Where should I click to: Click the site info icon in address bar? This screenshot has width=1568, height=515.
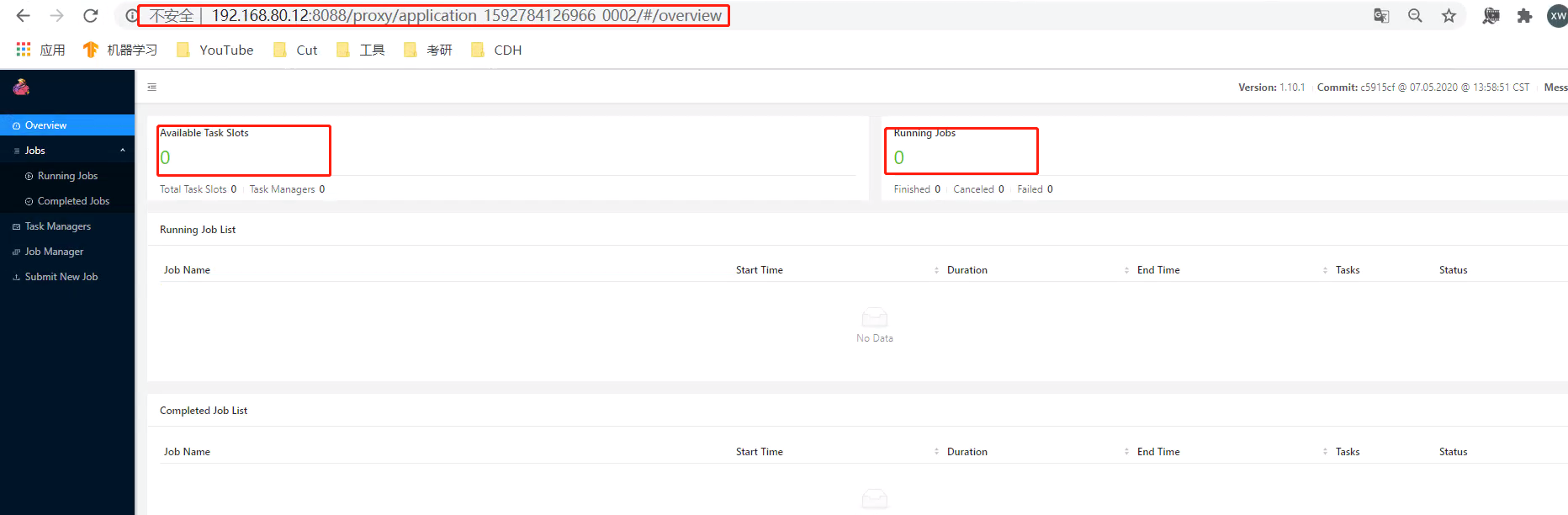[x=131, y=15]
